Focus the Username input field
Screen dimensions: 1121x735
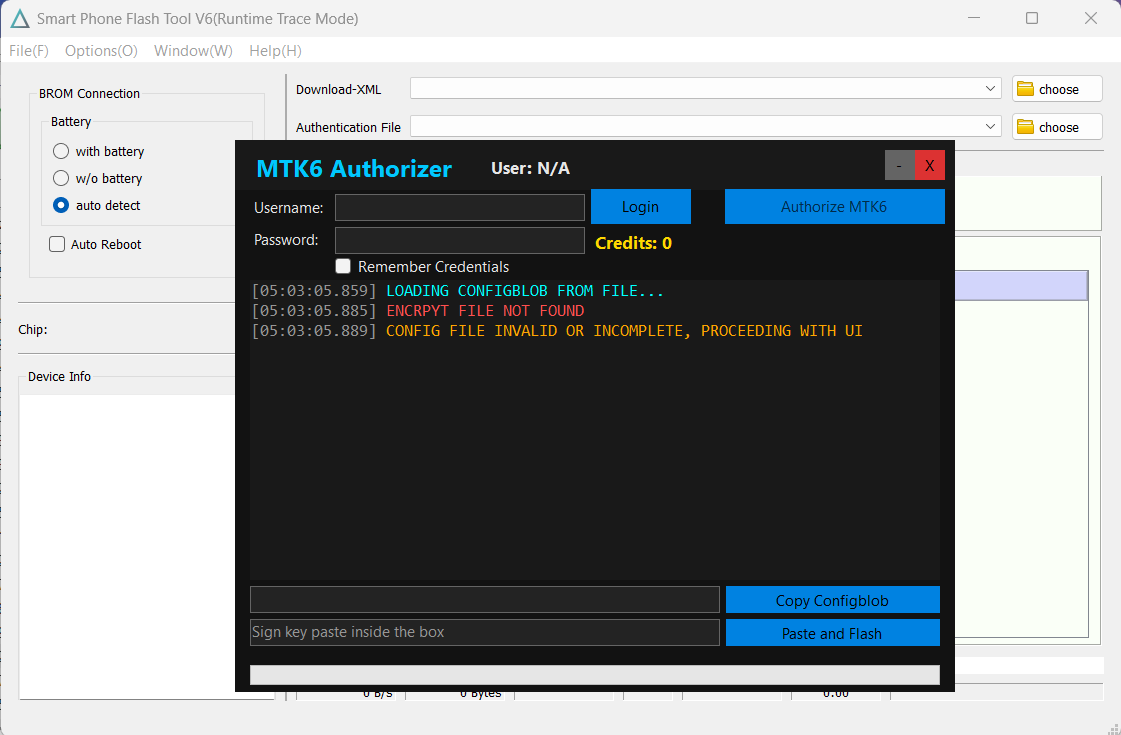tap(460, 208)
